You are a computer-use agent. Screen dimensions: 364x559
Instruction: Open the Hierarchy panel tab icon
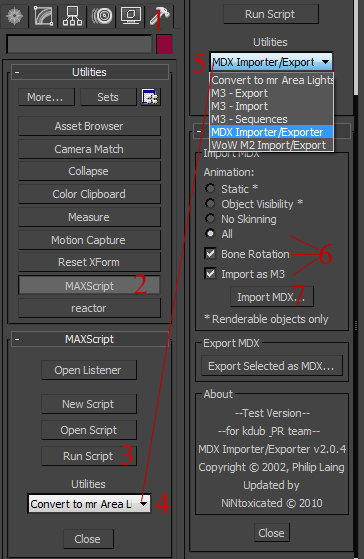click(72, 16)
